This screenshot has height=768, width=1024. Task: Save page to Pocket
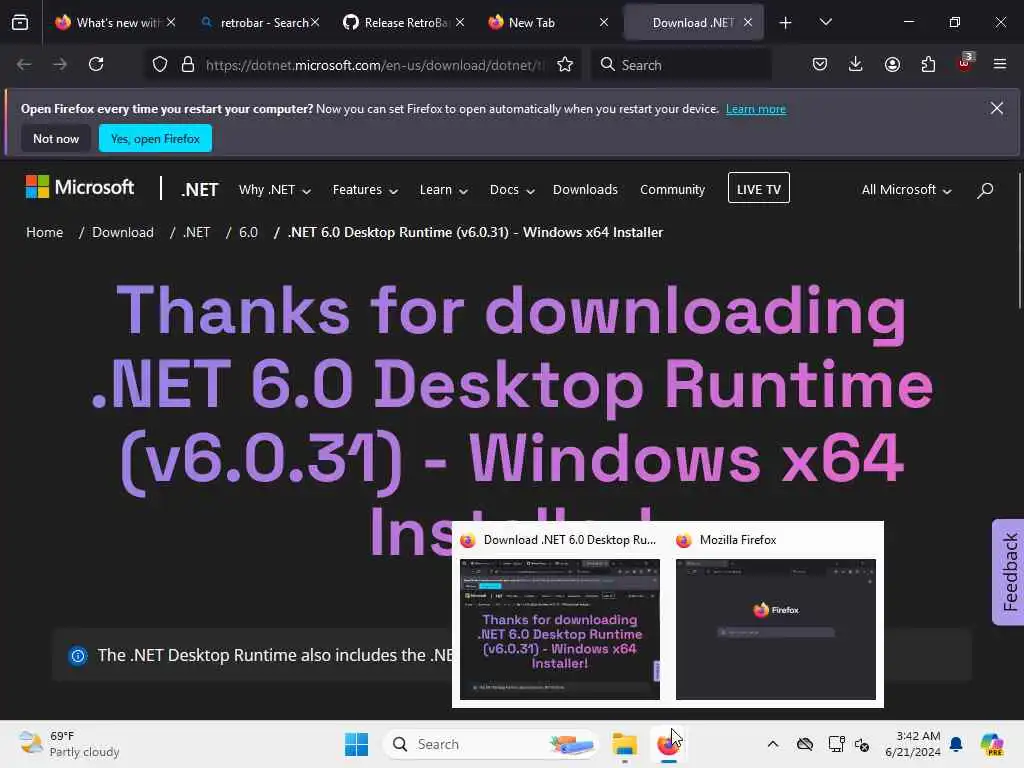point(820,64)
